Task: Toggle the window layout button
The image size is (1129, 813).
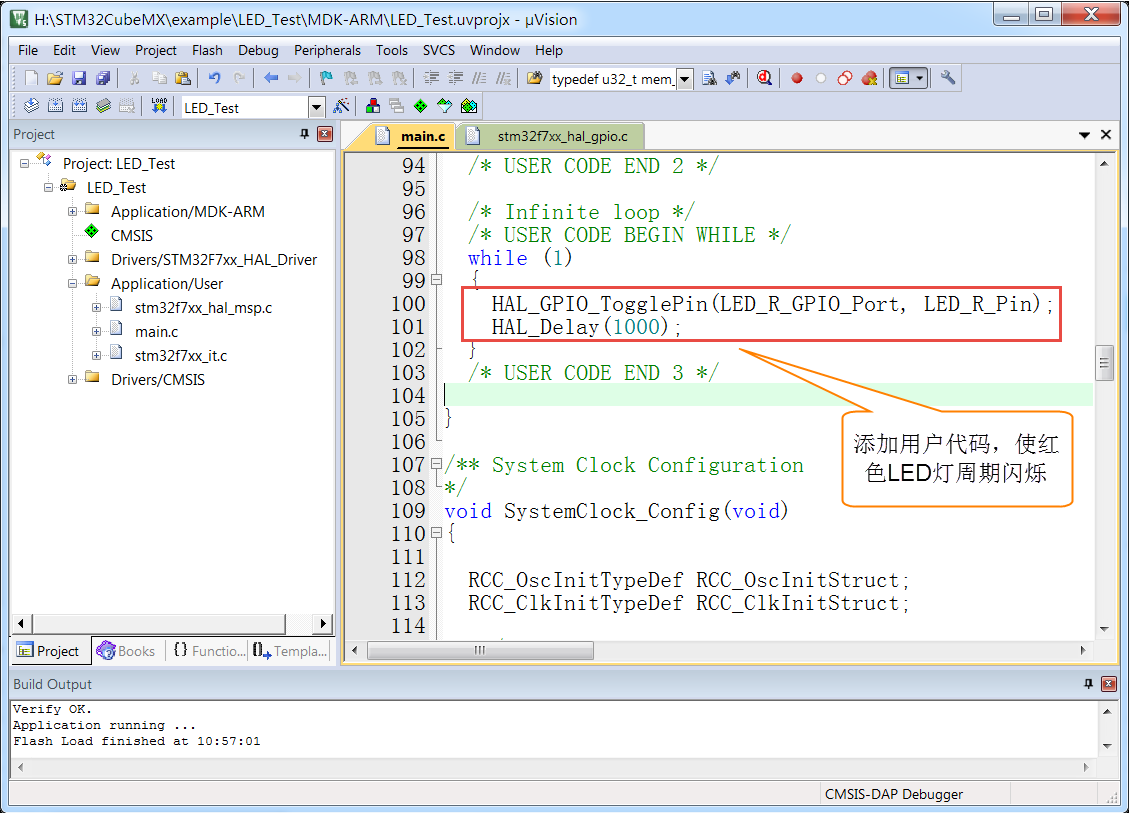Action: click(901, 78)
